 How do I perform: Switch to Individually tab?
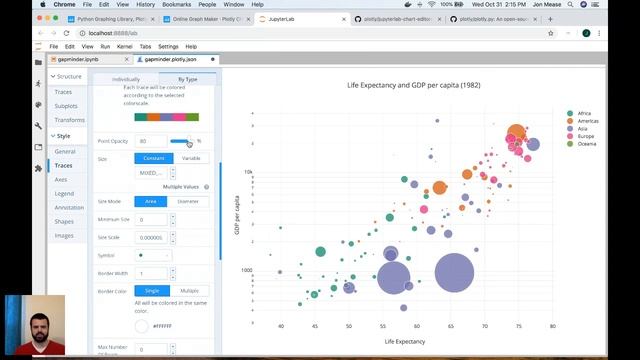tap(126, 79)
